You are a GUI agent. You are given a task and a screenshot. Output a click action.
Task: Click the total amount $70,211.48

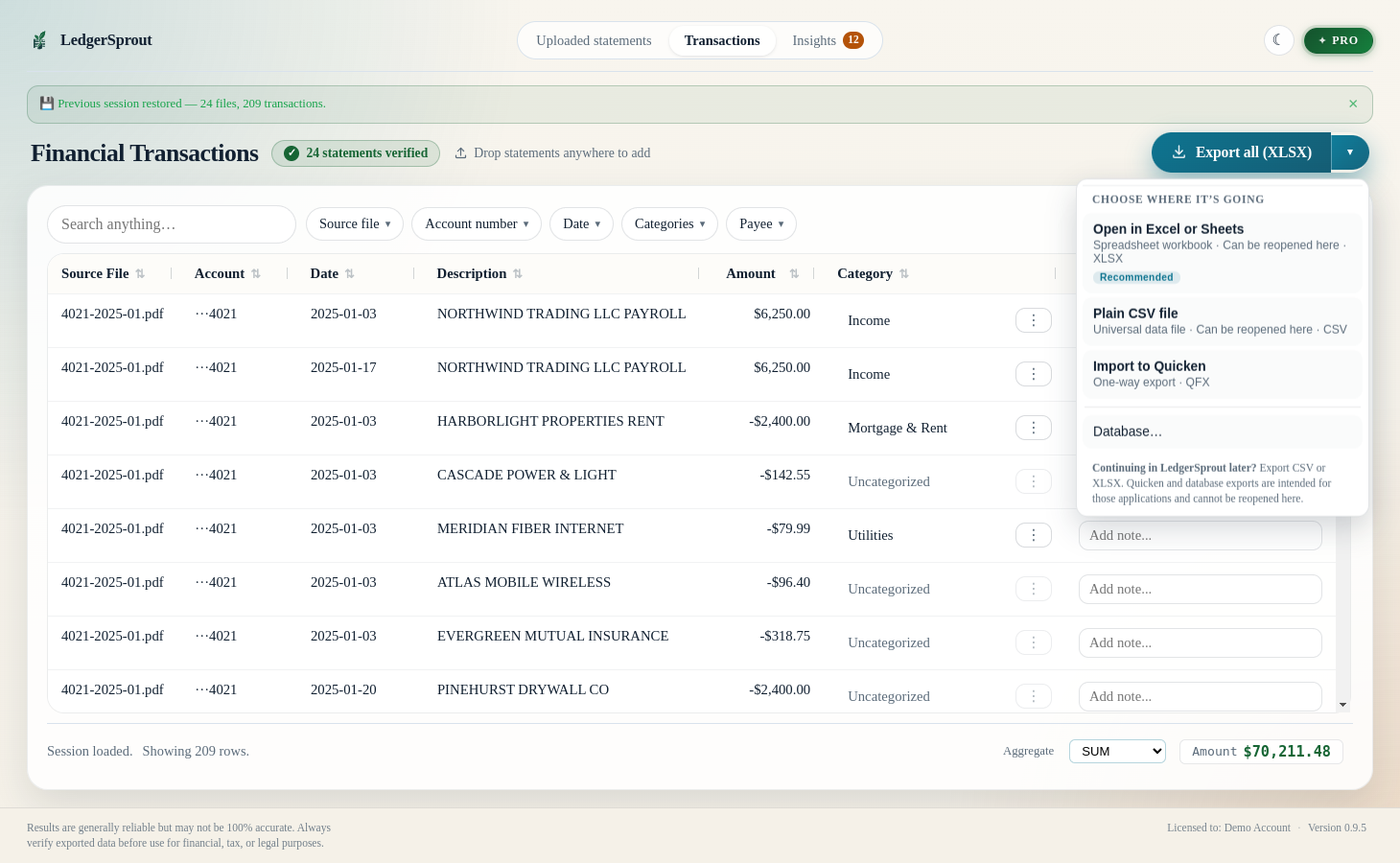1286,752
